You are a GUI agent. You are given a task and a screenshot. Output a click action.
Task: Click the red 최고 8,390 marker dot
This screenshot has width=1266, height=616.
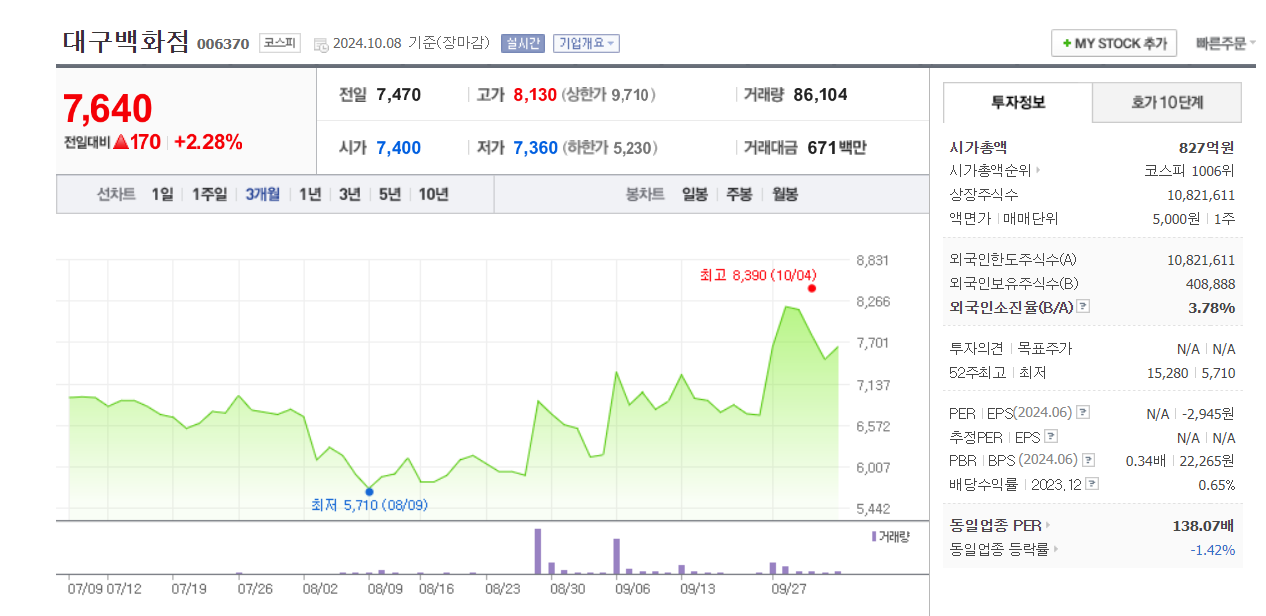811,288
